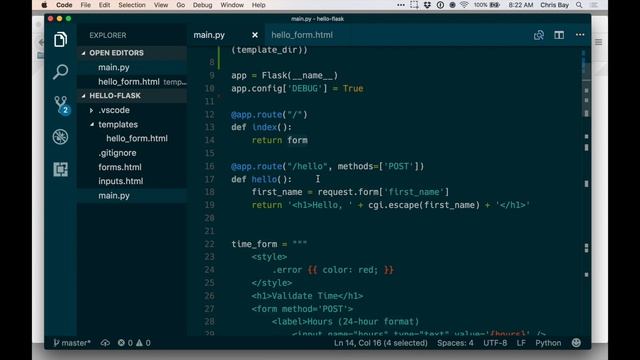Open Apple menu
The image size is (640, 360).
coord(44,5)
